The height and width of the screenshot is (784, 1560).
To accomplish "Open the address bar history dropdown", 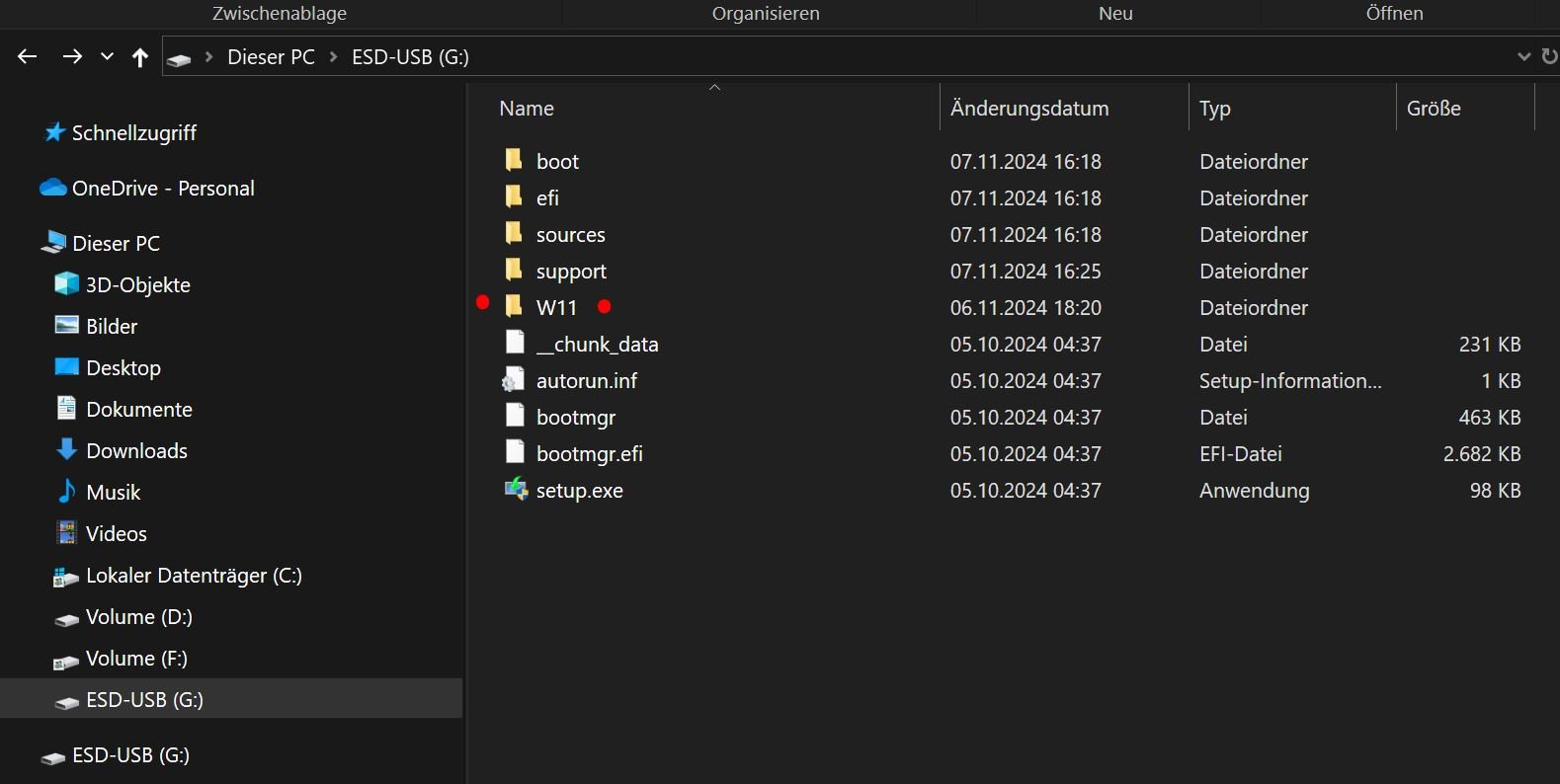I will pyautogui.click(x=1523, y=56).
